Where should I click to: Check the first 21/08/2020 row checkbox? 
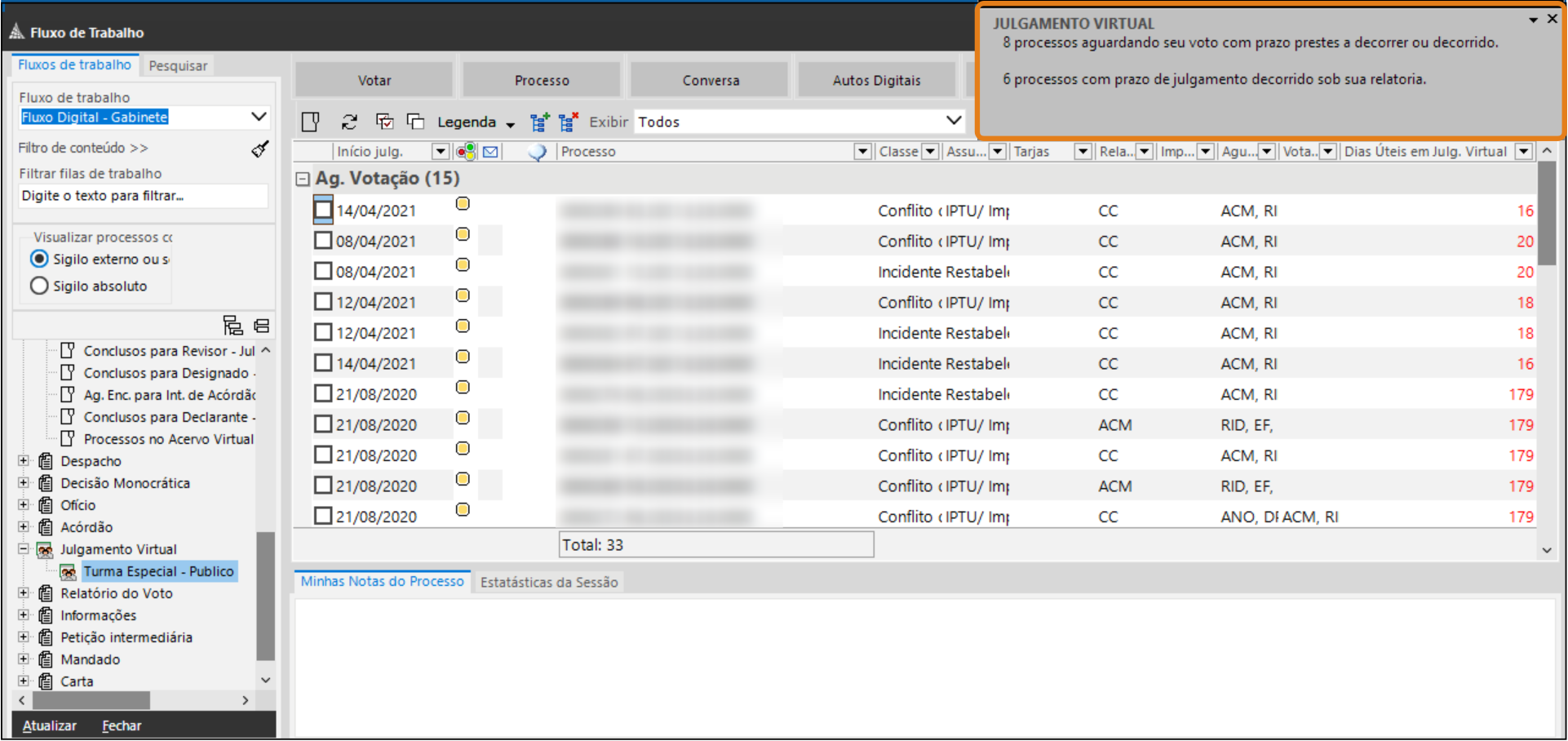point(323,393)
